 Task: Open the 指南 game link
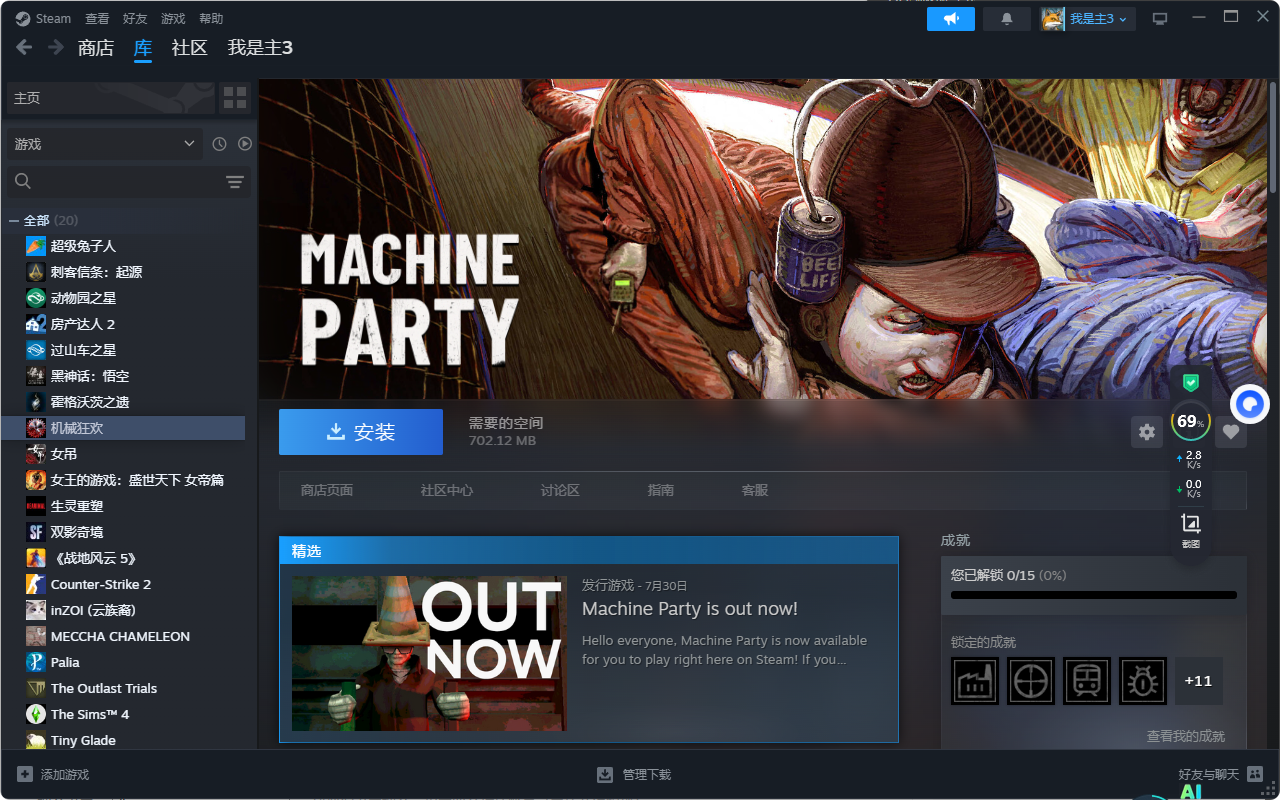661,490
